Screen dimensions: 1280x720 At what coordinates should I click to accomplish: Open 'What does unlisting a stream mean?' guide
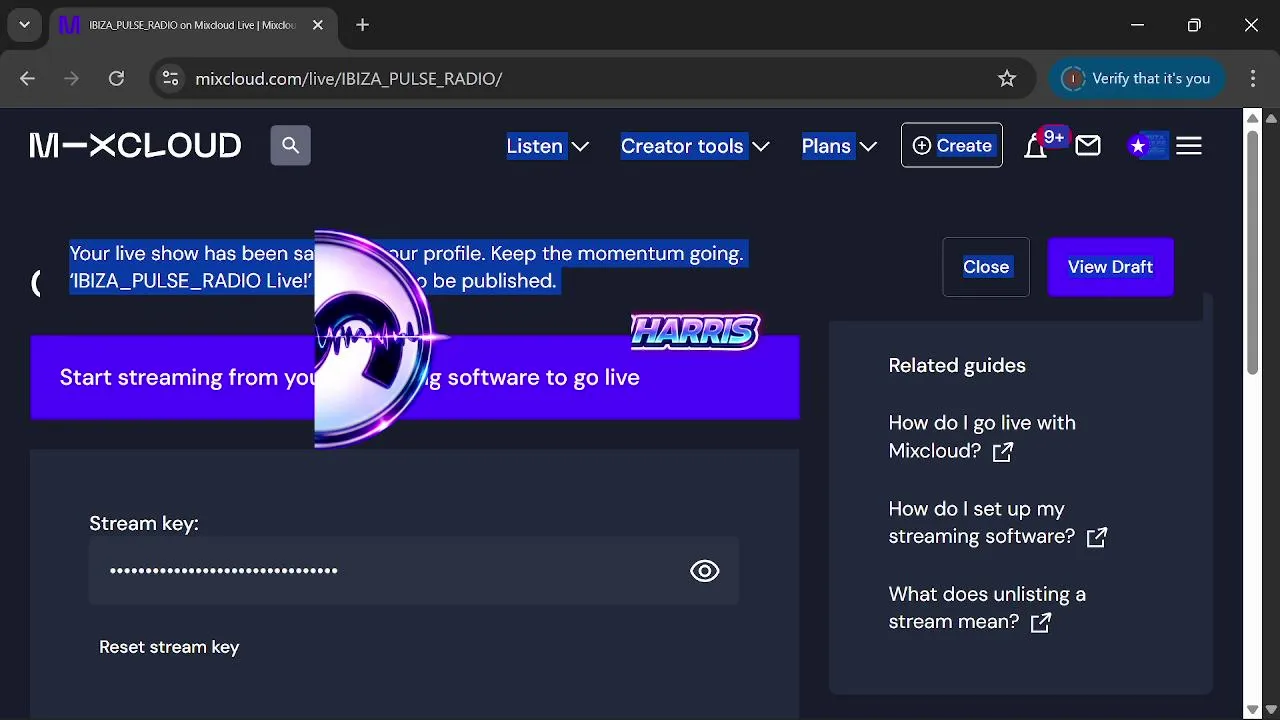tap(987, 608)
